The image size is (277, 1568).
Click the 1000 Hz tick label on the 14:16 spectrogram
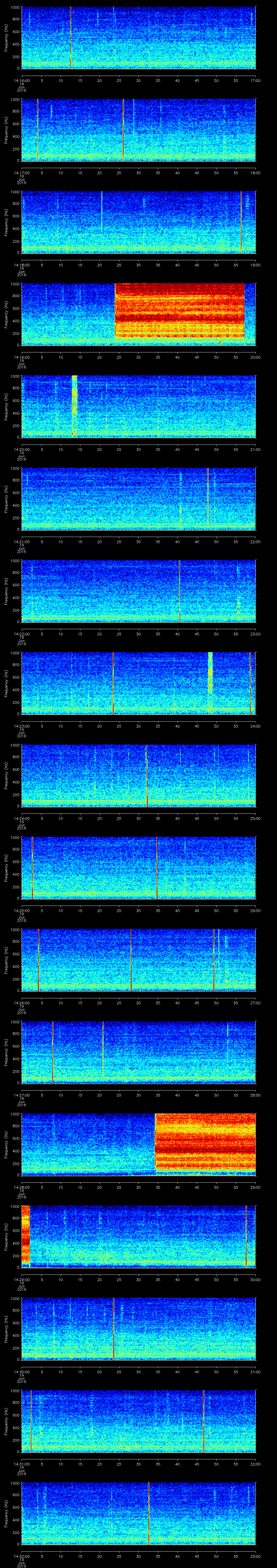pos(15,8)
